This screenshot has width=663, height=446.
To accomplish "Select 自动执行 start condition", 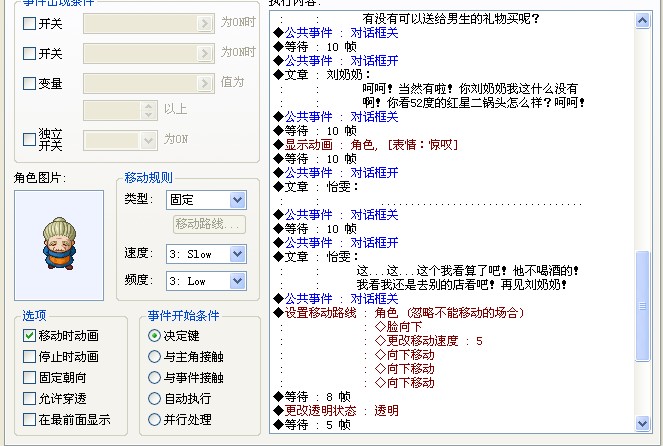I will (x=154, y=398).
